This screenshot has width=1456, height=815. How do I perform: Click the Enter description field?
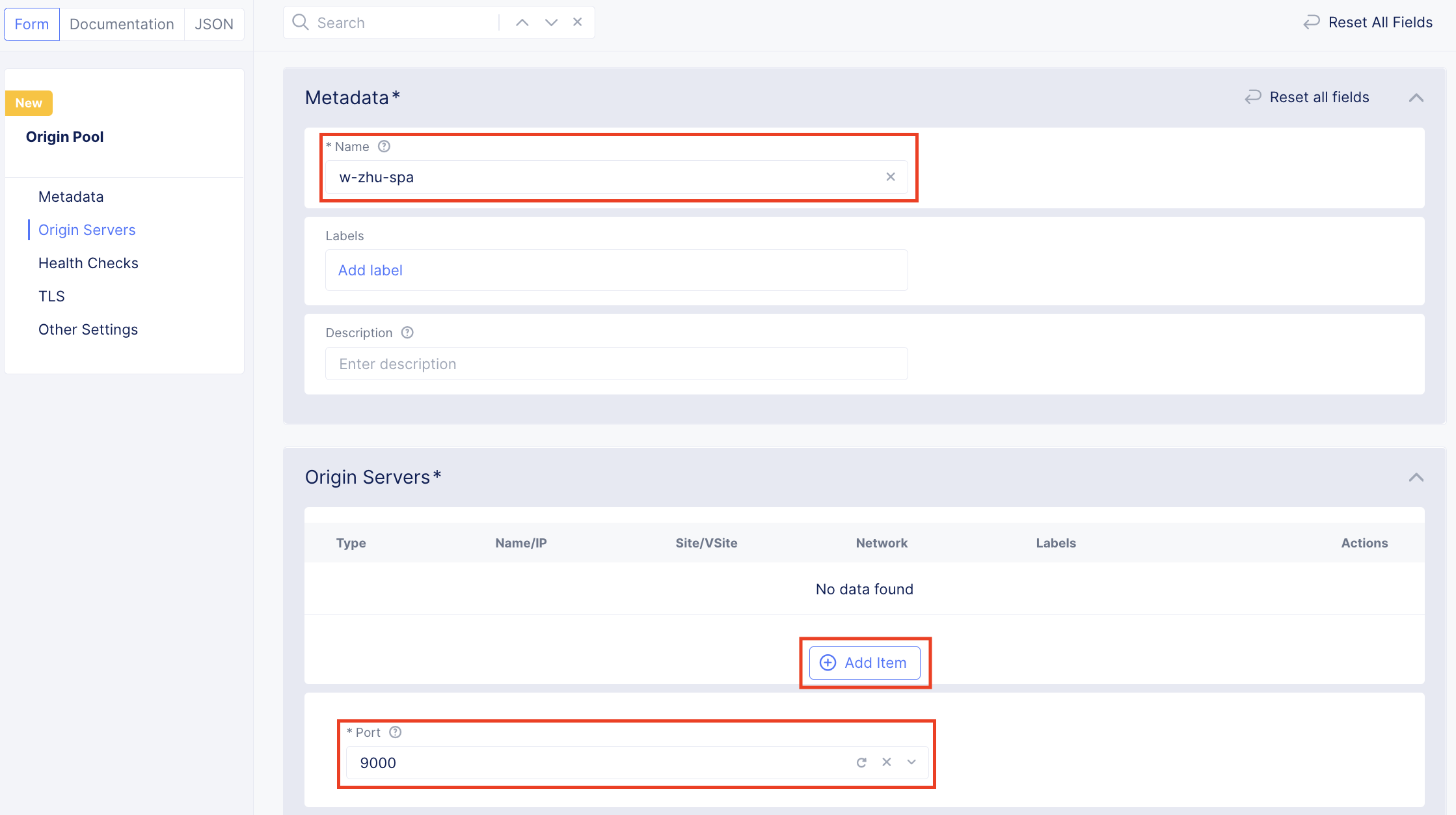click(x=615, y=364)
